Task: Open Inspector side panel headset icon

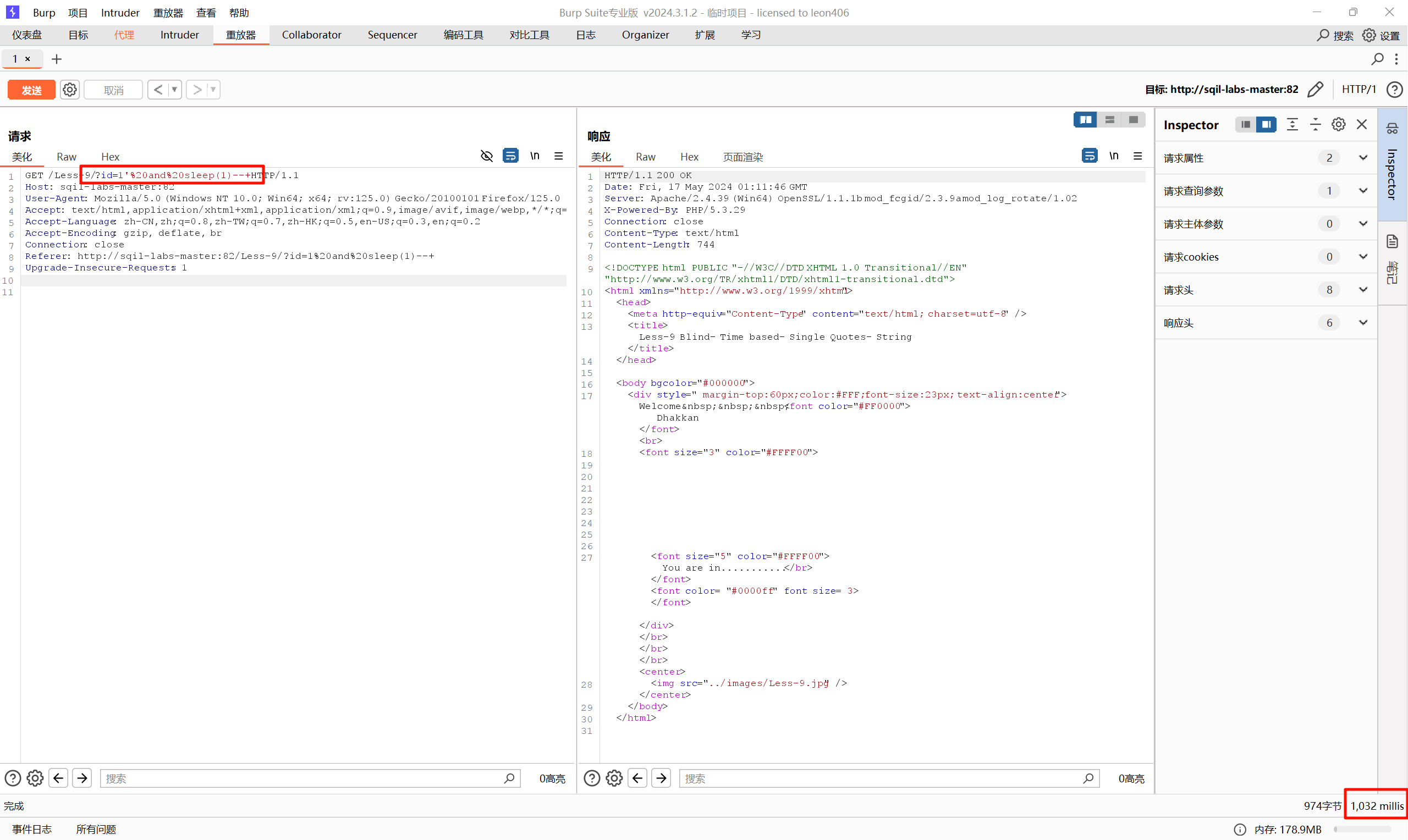Action: point(1392,129)
